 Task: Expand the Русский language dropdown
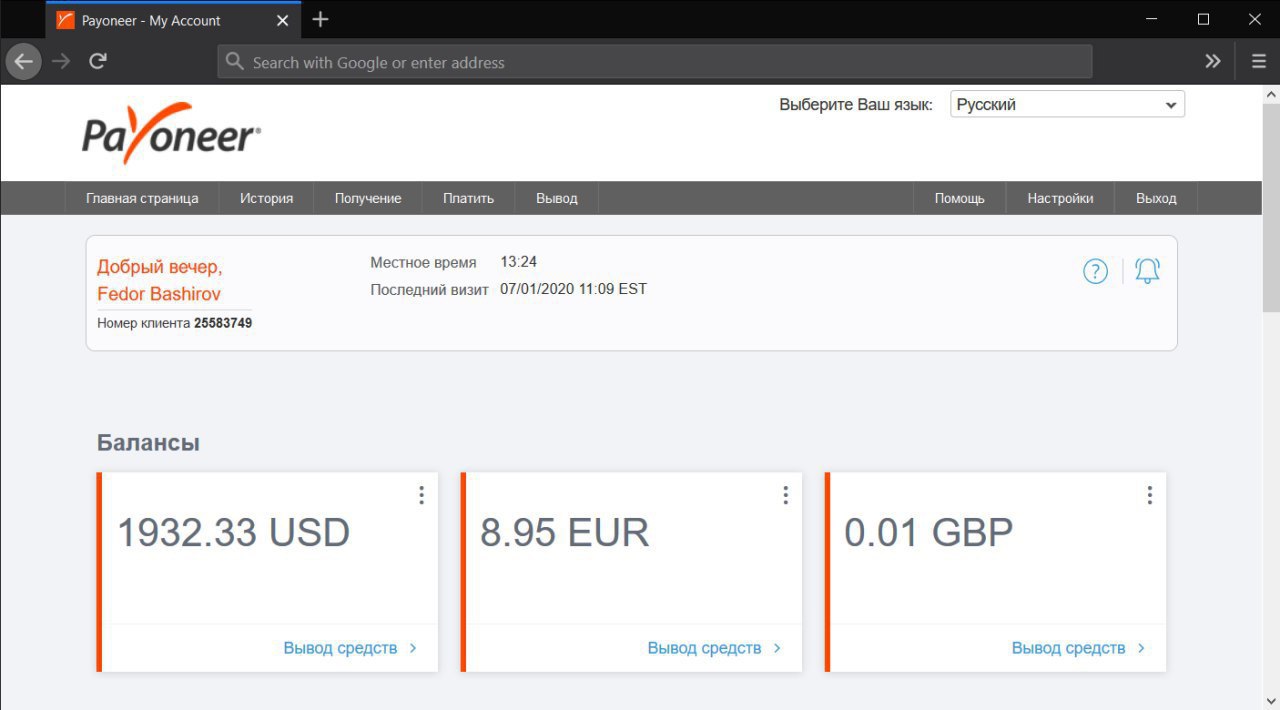pos(1067,104)
